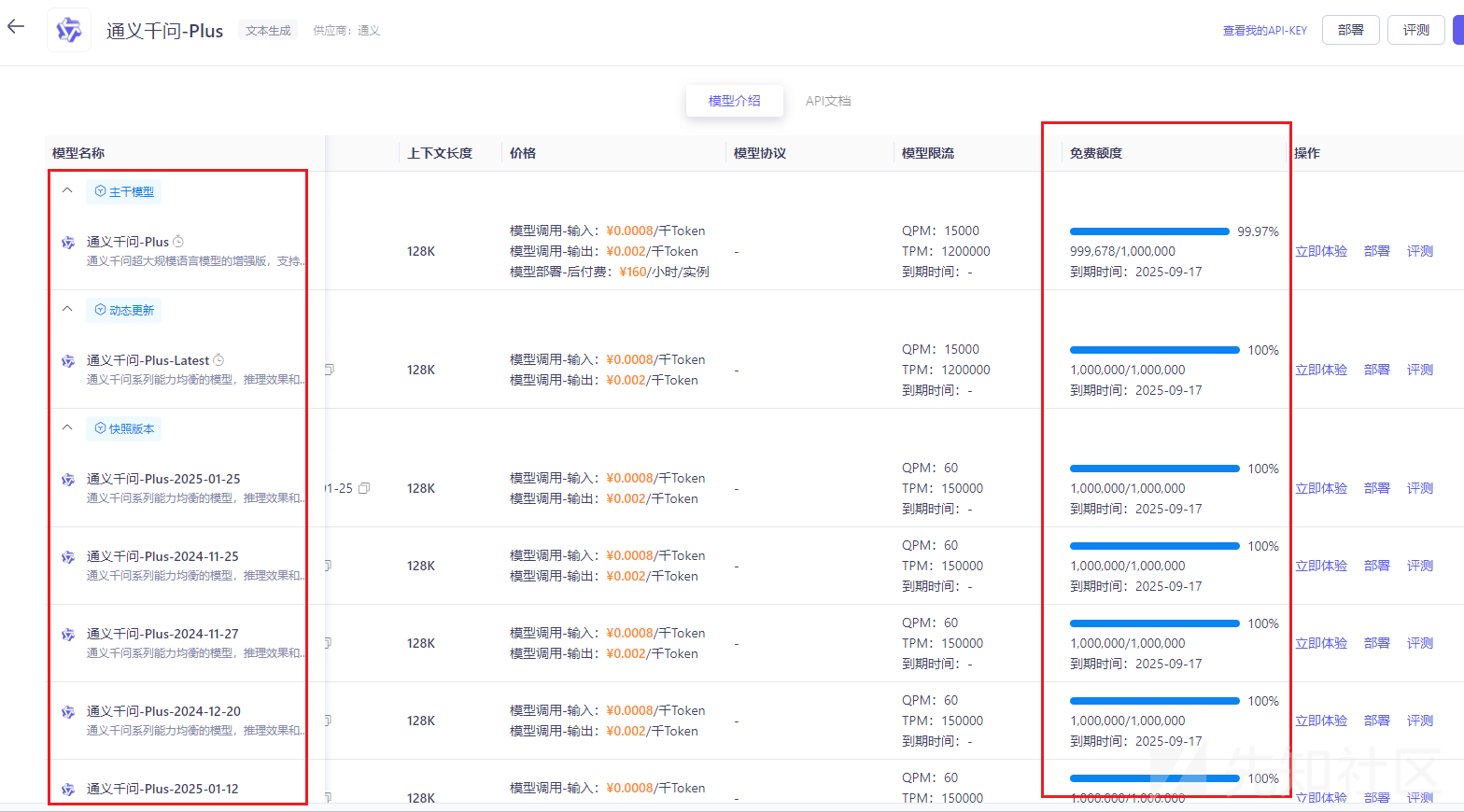Copy the model code ending in 1-25
Viewport: 1464px width, 812px height.
point(364,488)
